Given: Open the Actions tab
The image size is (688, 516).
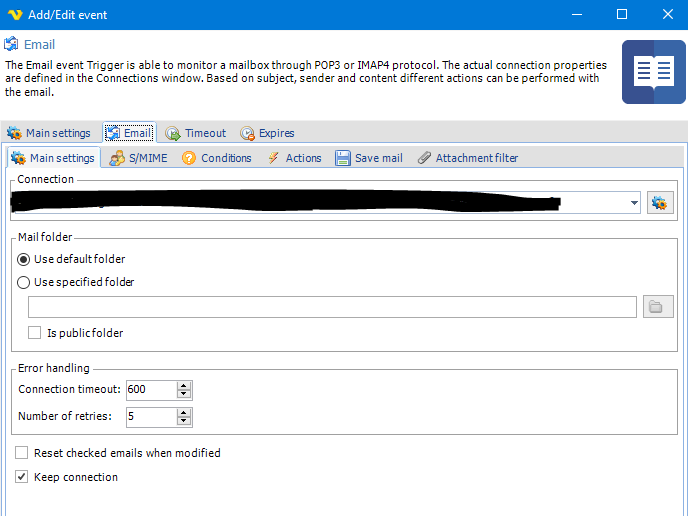Looking at the screenshot, I should click(x=294, y=158).
